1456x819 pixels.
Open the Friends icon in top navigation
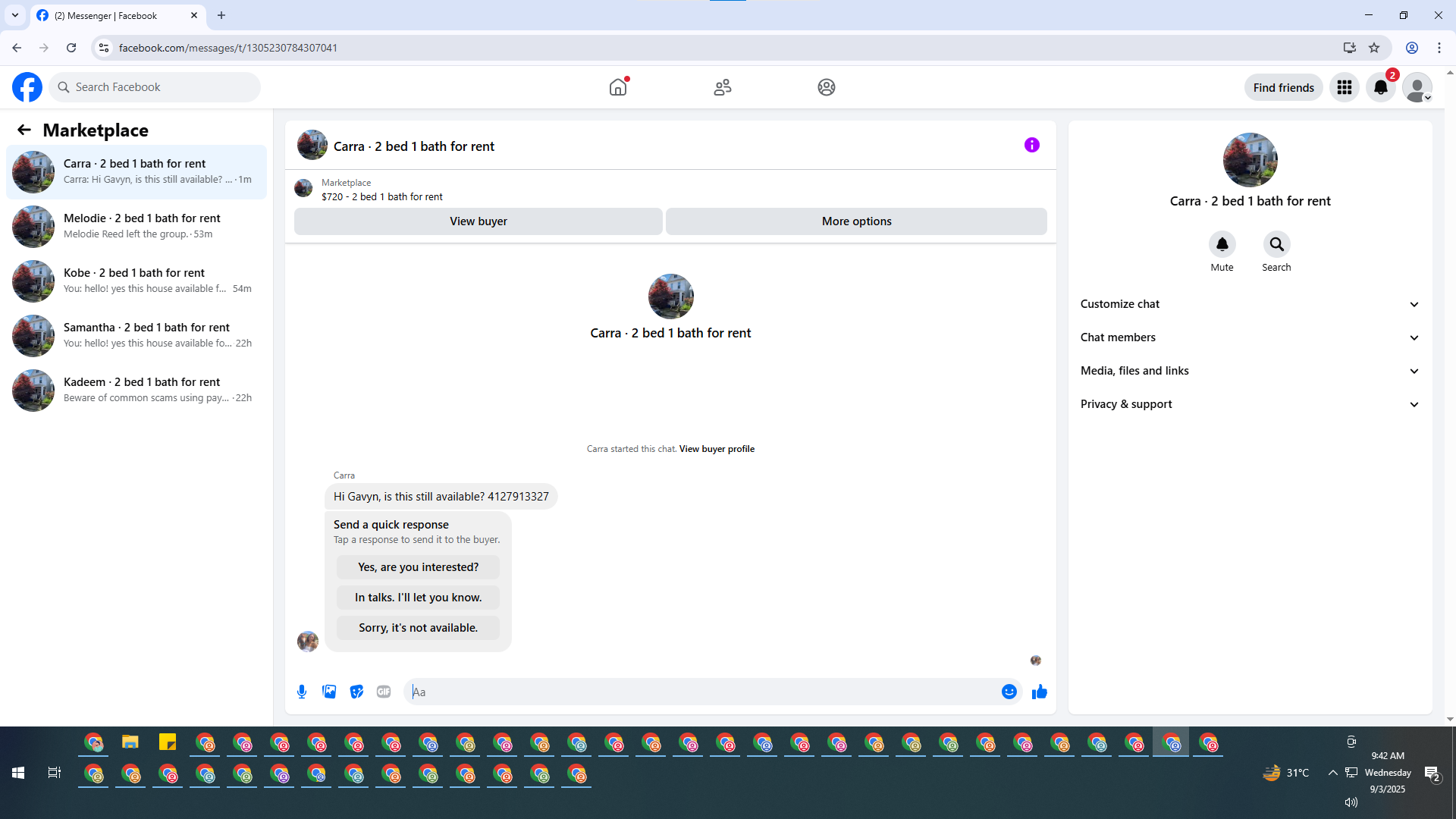pos(723,87)
